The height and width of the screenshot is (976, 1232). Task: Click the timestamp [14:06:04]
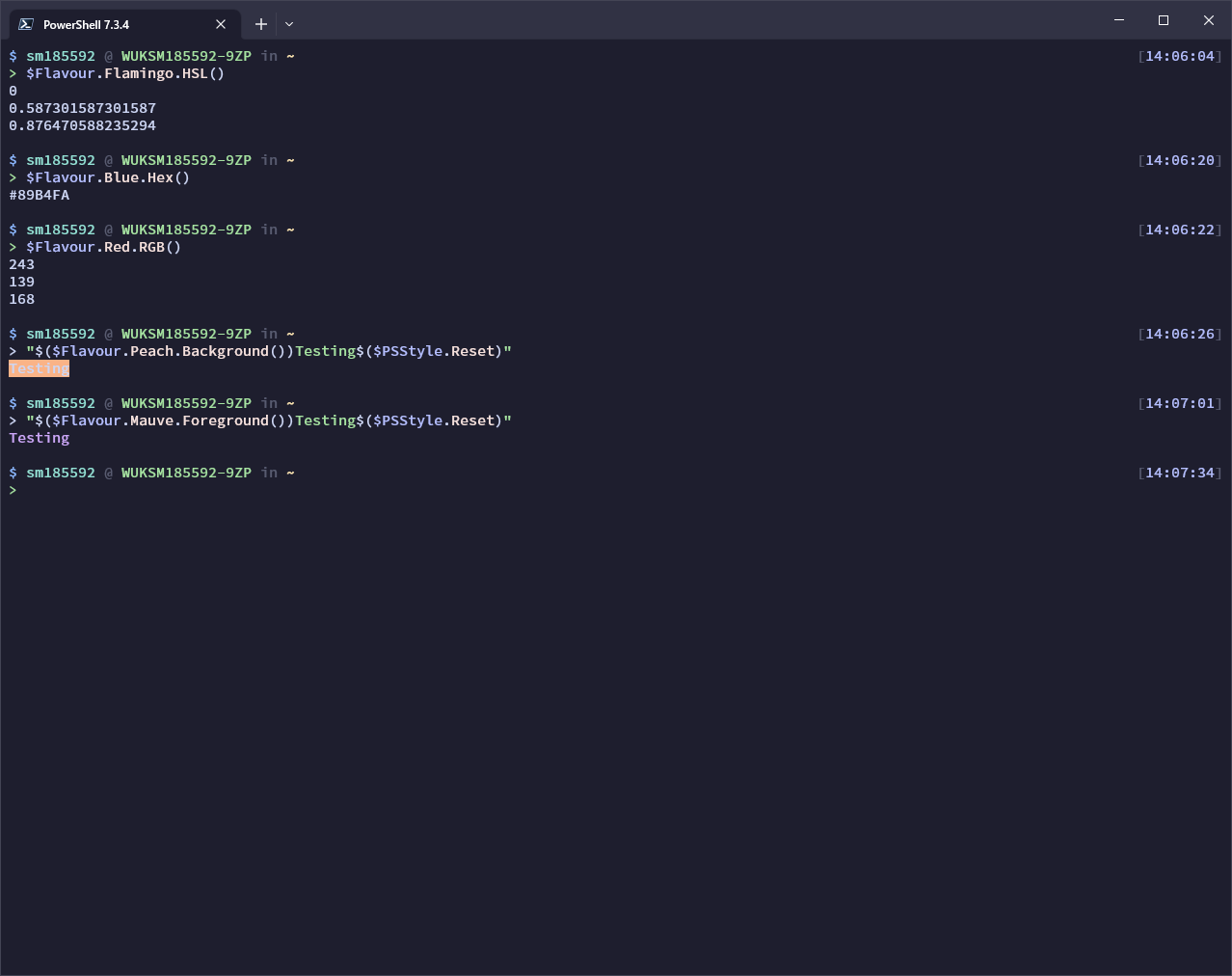[1179, 55]
